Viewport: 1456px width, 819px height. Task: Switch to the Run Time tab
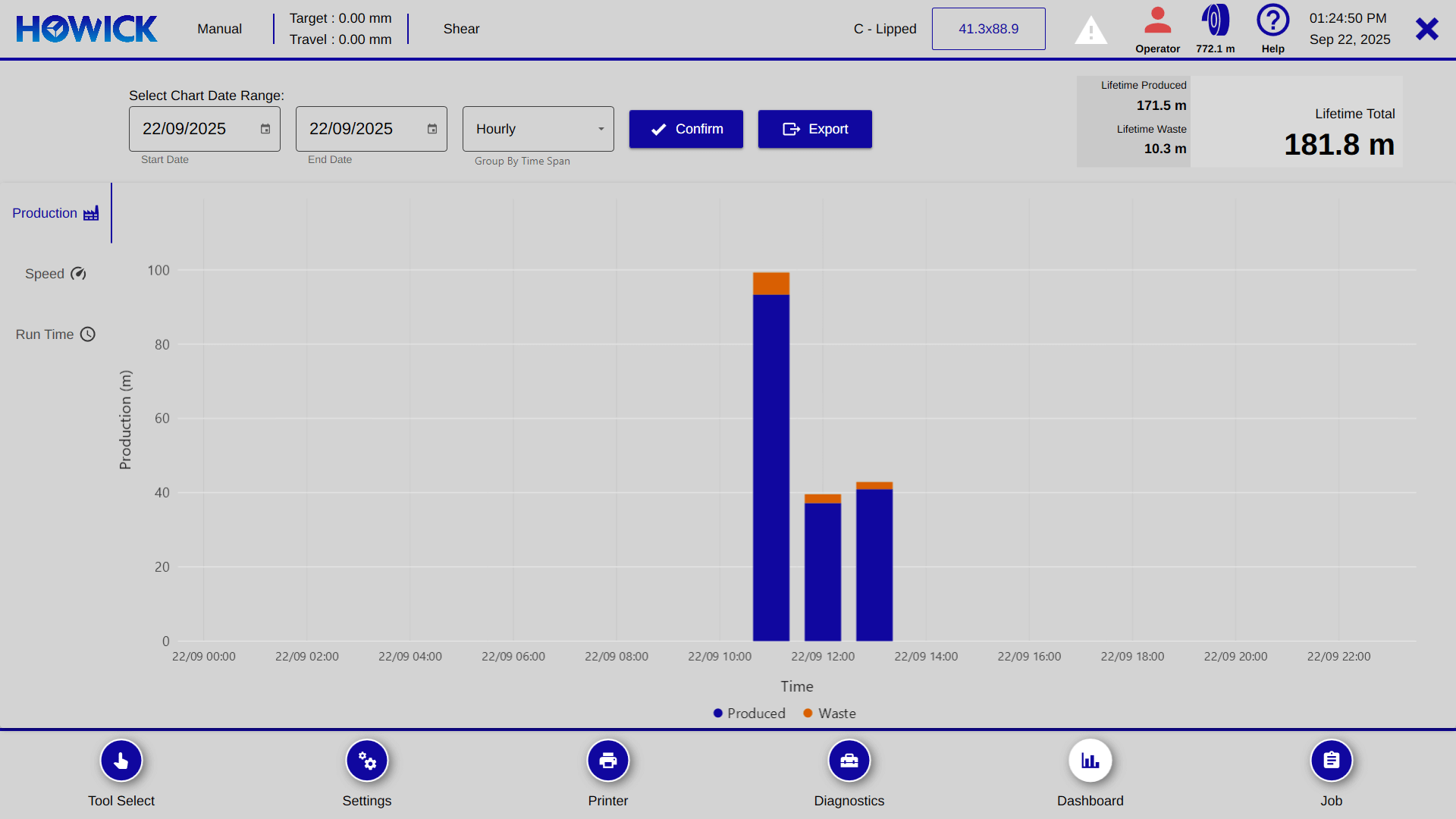tap(55, 334)
